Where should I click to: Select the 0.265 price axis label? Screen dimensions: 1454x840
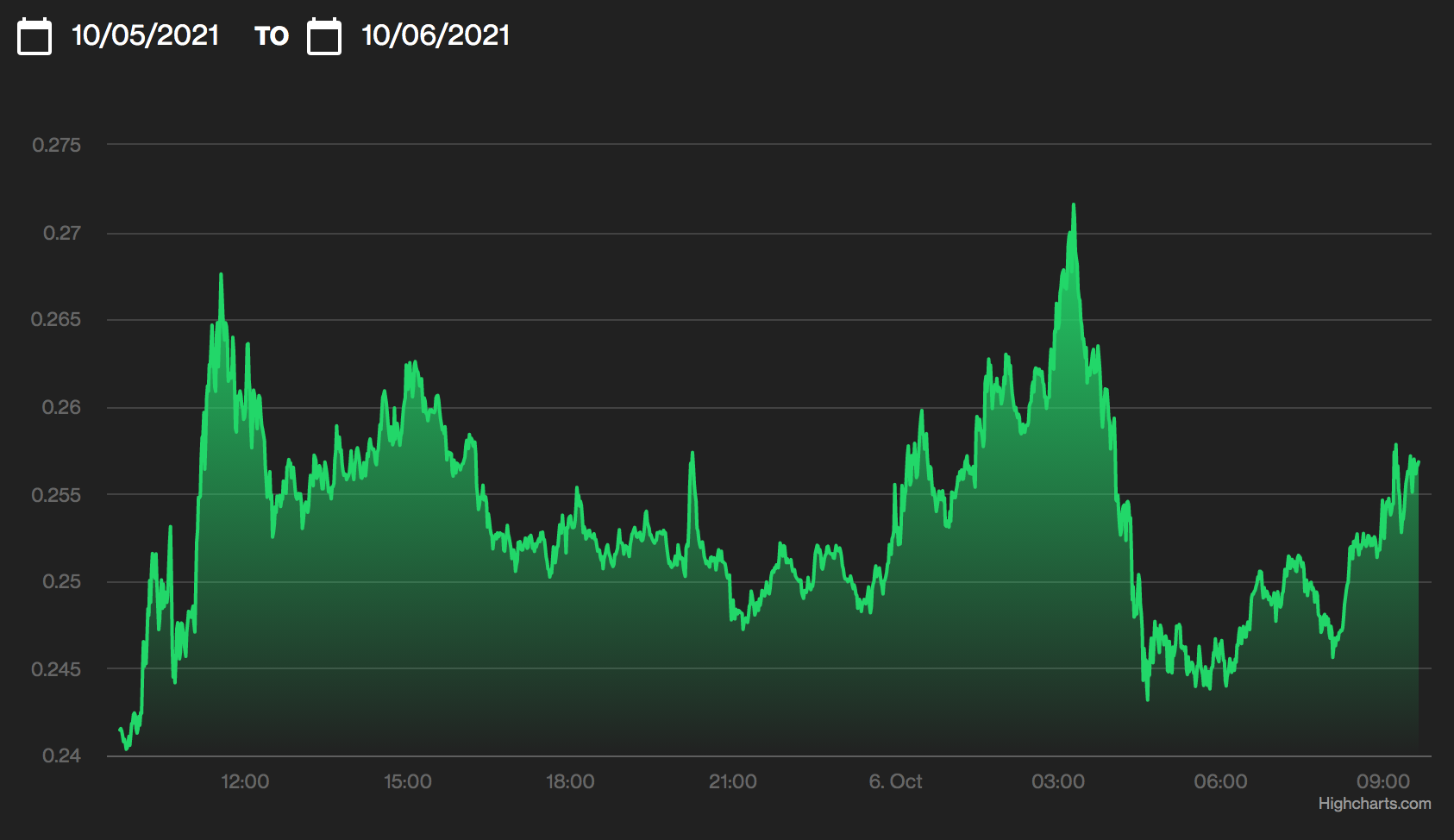(x=56, y=319)
